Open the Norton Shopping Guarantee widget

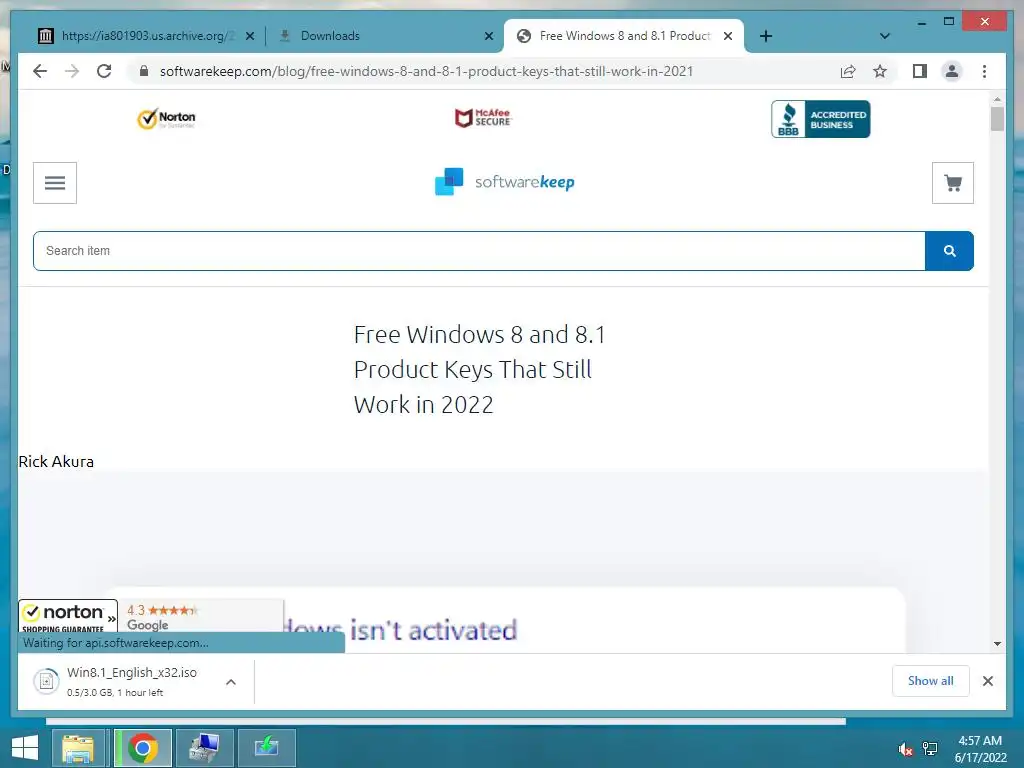(x=68, y=616)
